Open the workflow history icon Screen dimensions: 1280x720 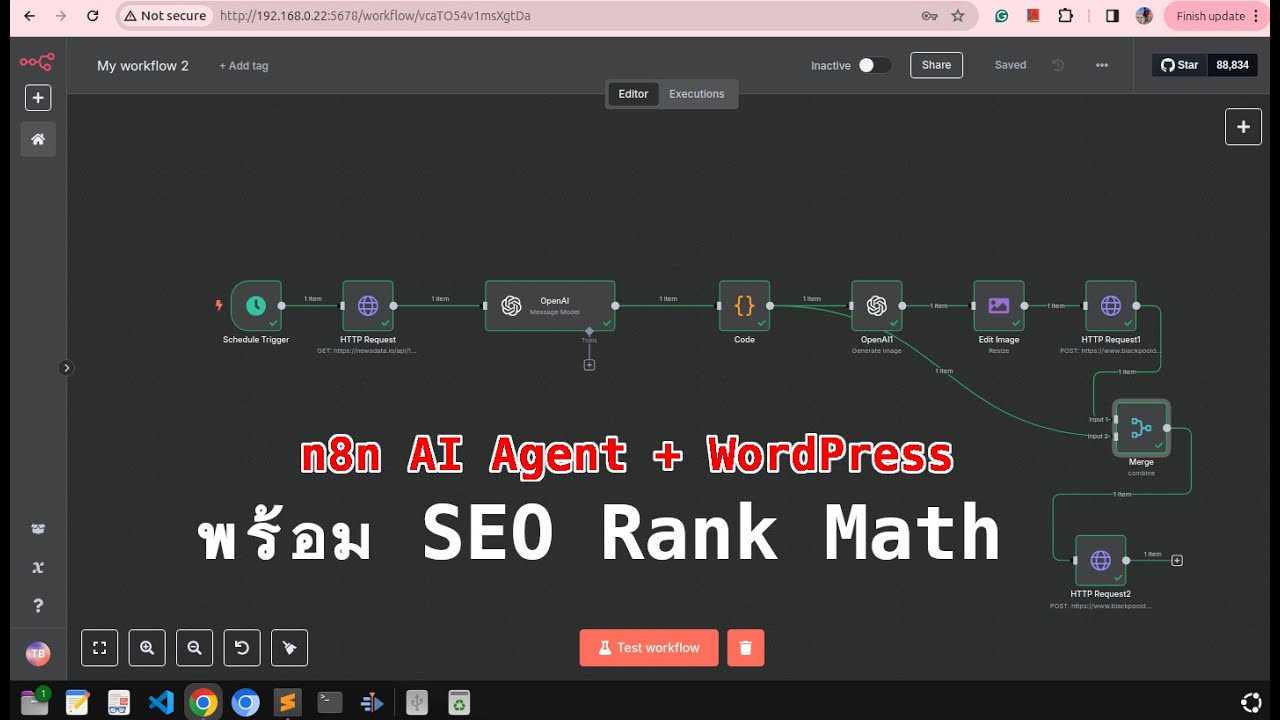coord(1058,65)
